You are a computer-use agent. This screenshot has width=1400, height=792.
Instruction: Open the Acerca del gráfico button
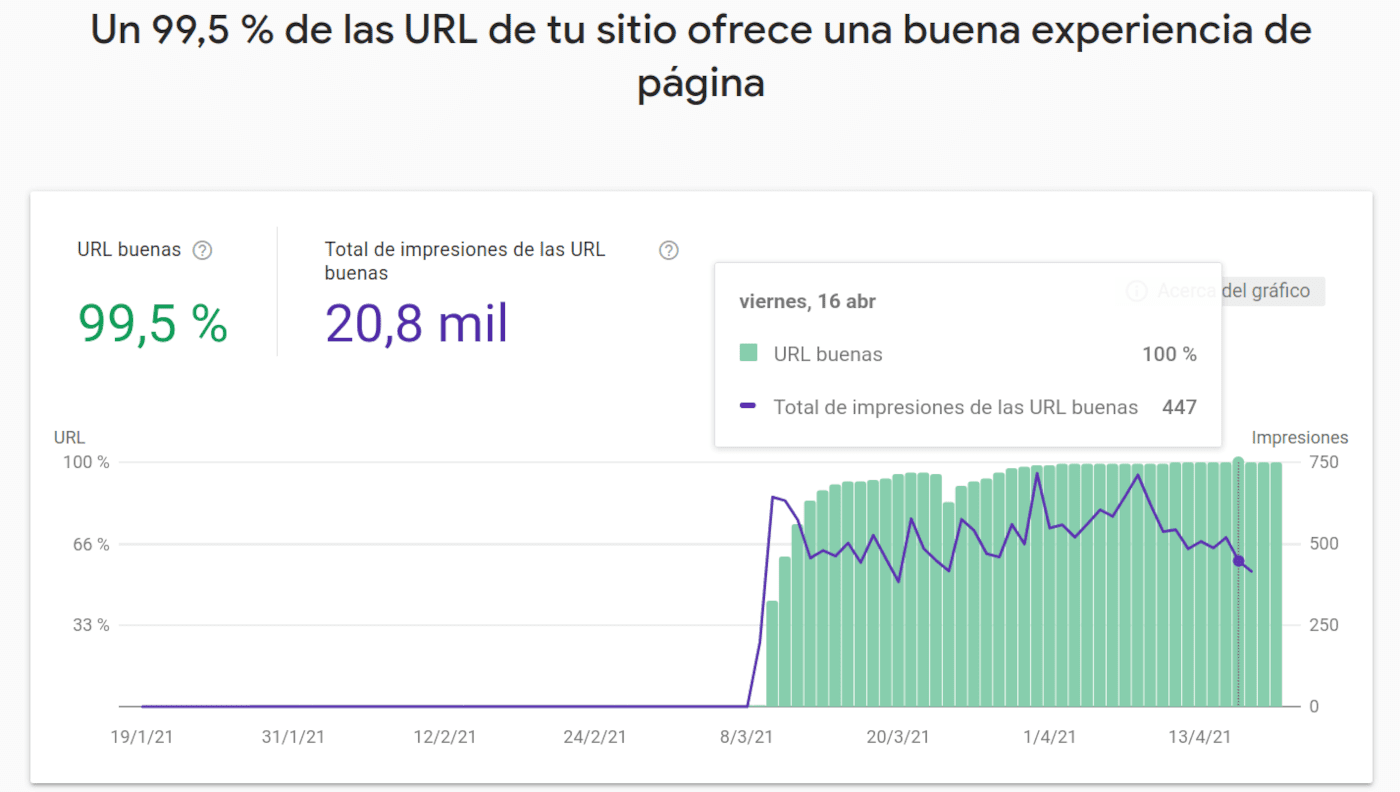pyautogui.click(x=1219, y=291)
